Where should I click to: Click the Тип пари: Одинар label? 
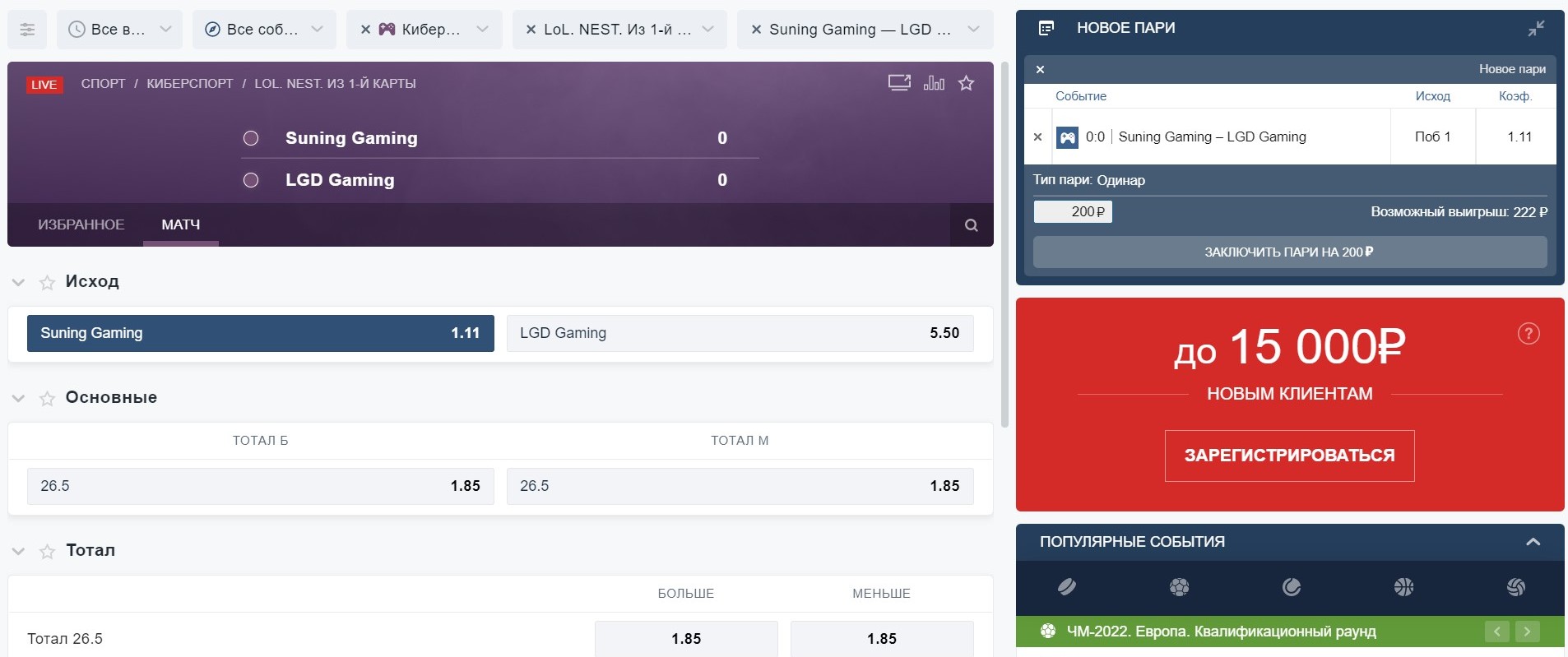click(x=1088, y=180)
